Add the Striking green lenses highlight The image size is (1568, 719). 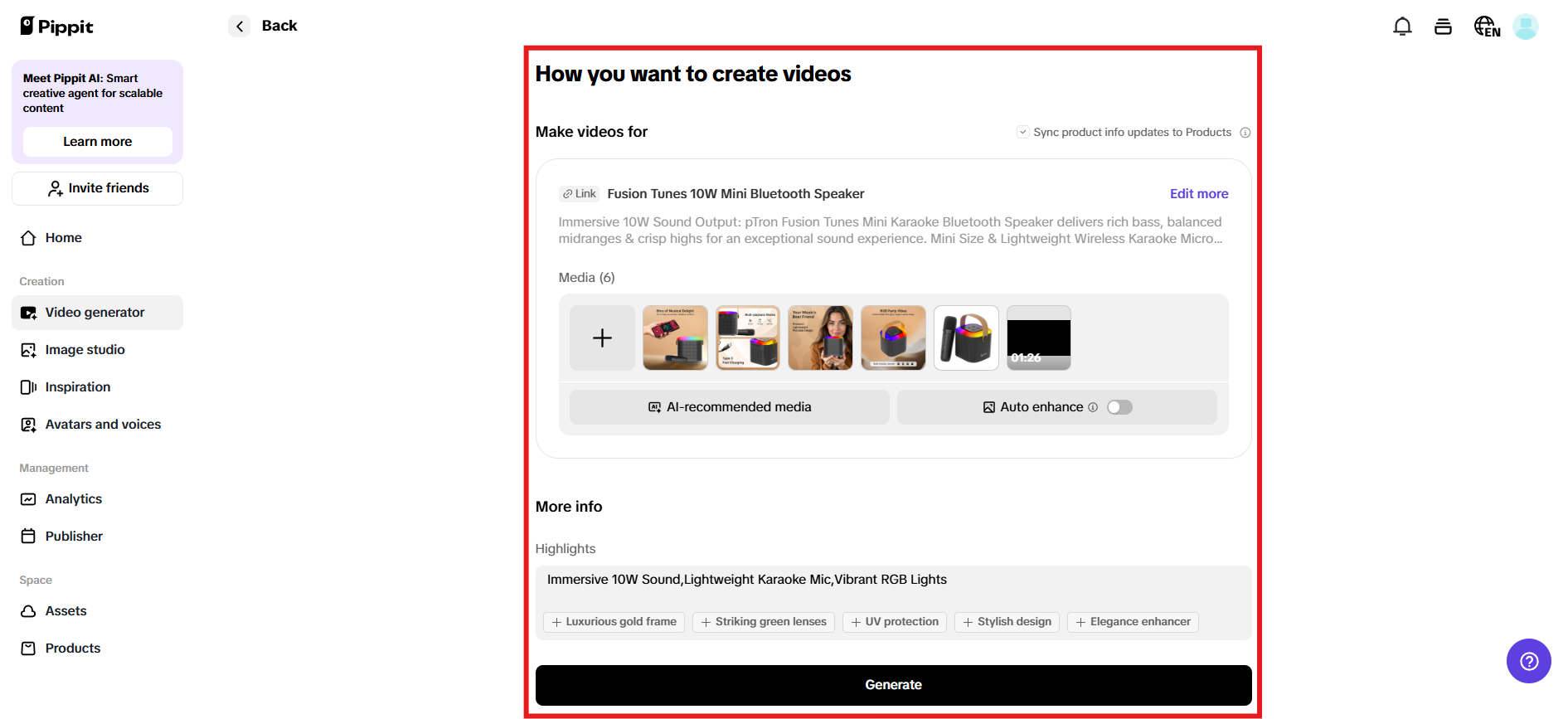pos(764,622)
